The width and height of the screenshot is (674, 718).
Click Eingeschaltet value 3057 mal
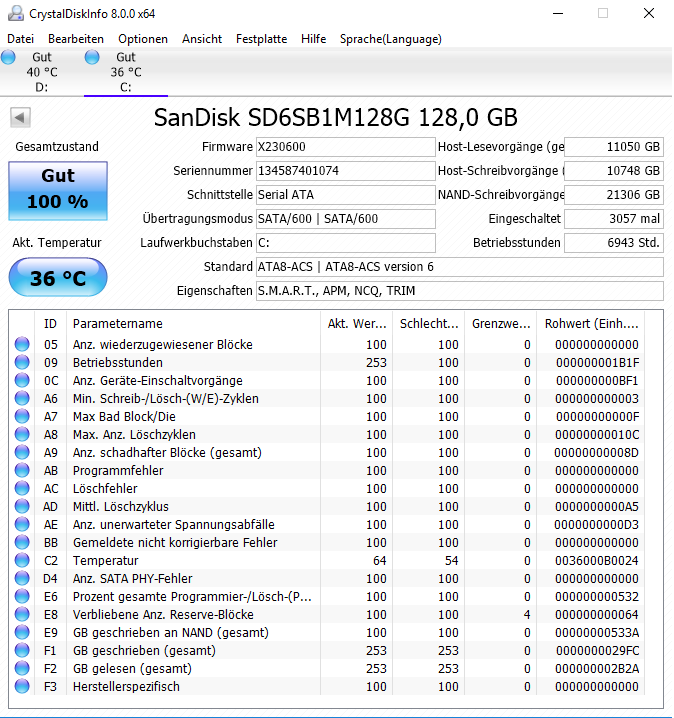[614, 219]
